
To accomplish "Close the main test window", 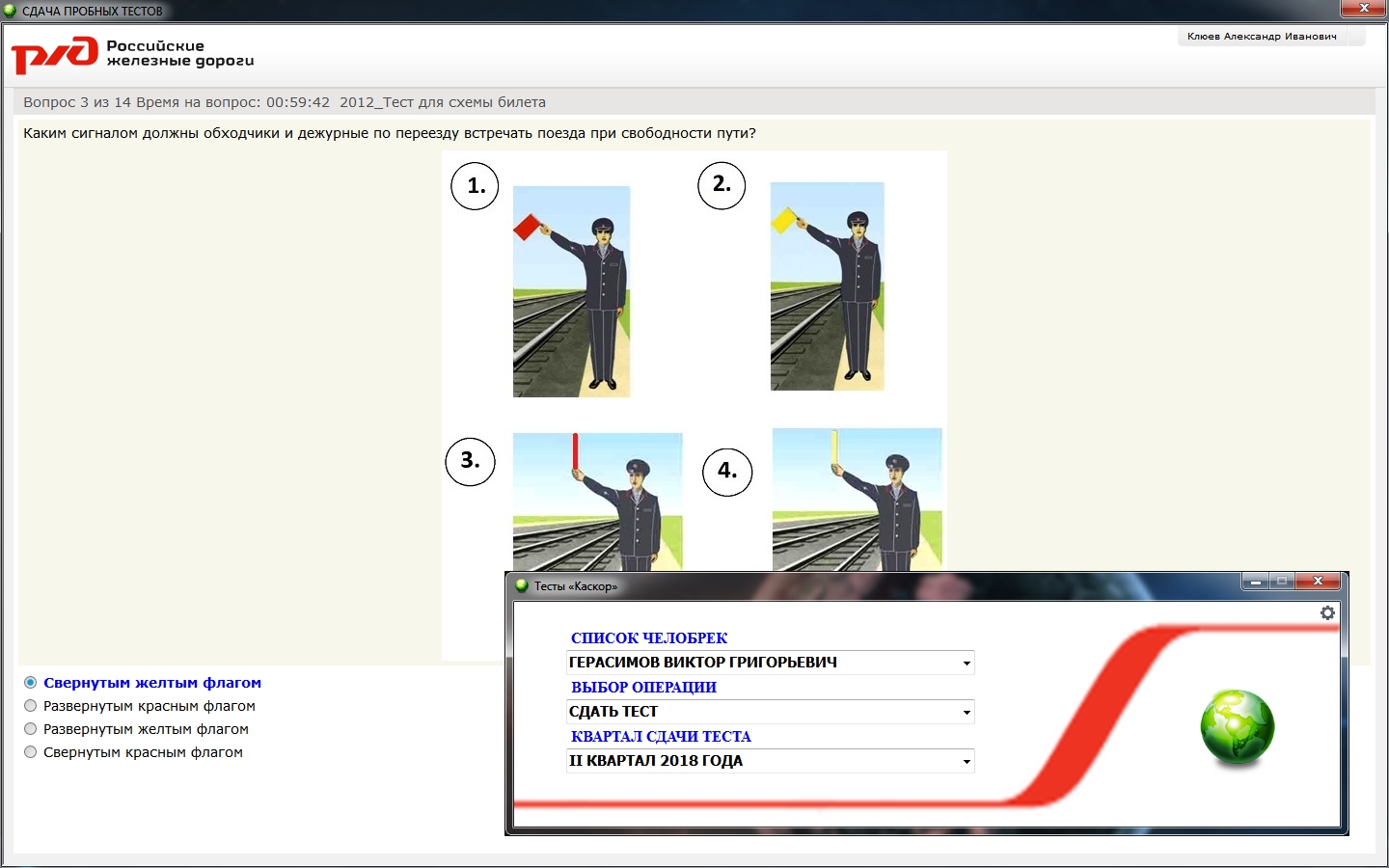I will 1364,9.
